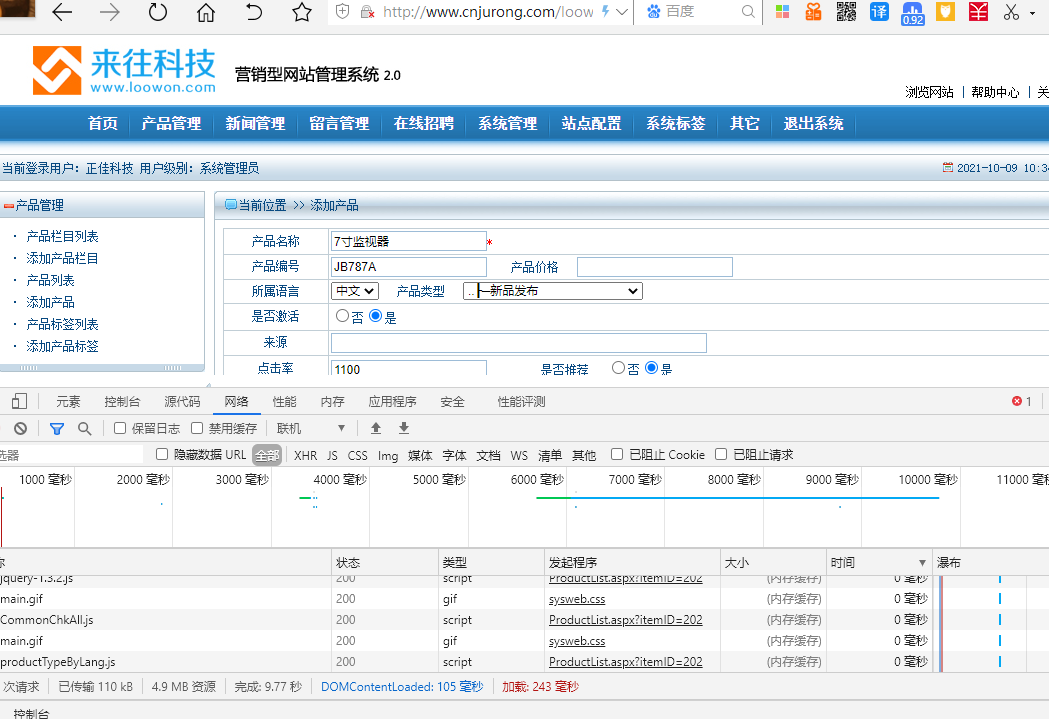Viewport: 1049px width, 719px height.
Task: Open the 产品列表 sidebar link
Action: 50,280
